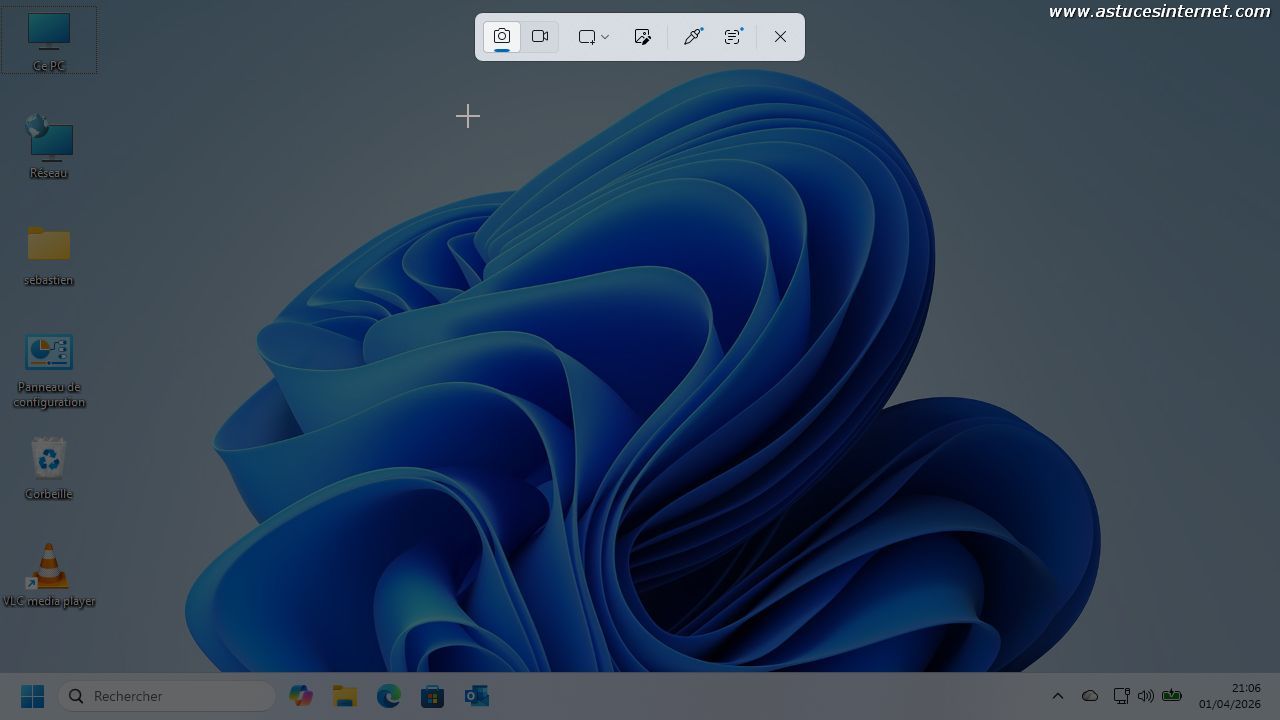Click the Rechercher taskbar search box
The width and height of the screenshot is (1280, 720).
[x=168, y=696]
